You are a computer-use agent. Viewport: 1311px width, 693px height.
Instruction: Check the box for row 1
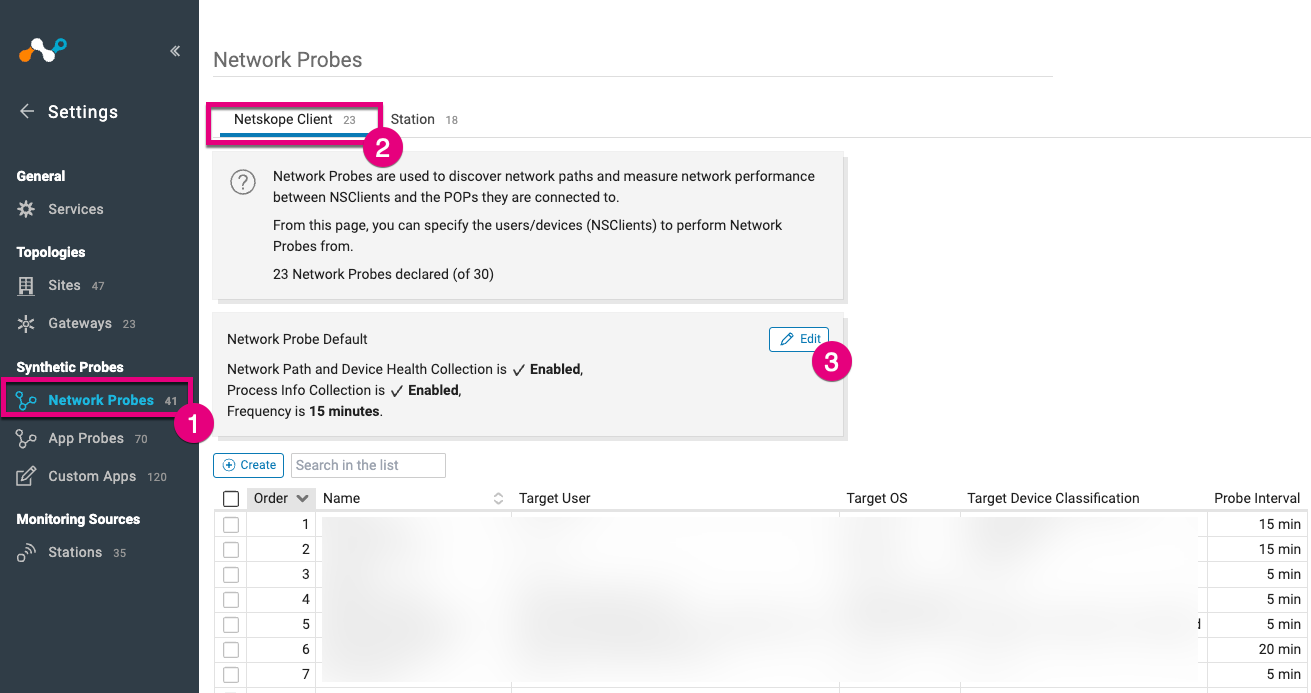tap(231, 524)
